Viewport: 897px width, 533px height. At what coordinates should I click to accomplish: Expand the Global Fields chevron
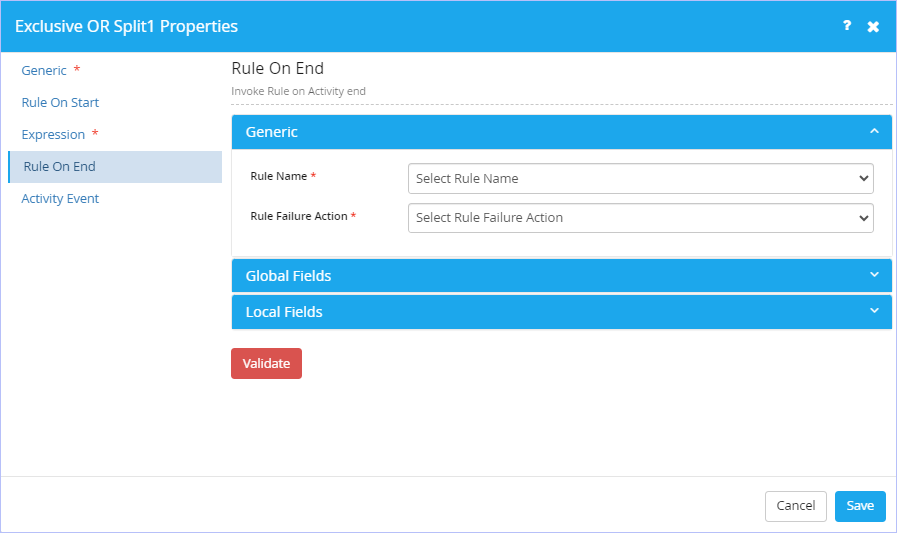(874, 275)
